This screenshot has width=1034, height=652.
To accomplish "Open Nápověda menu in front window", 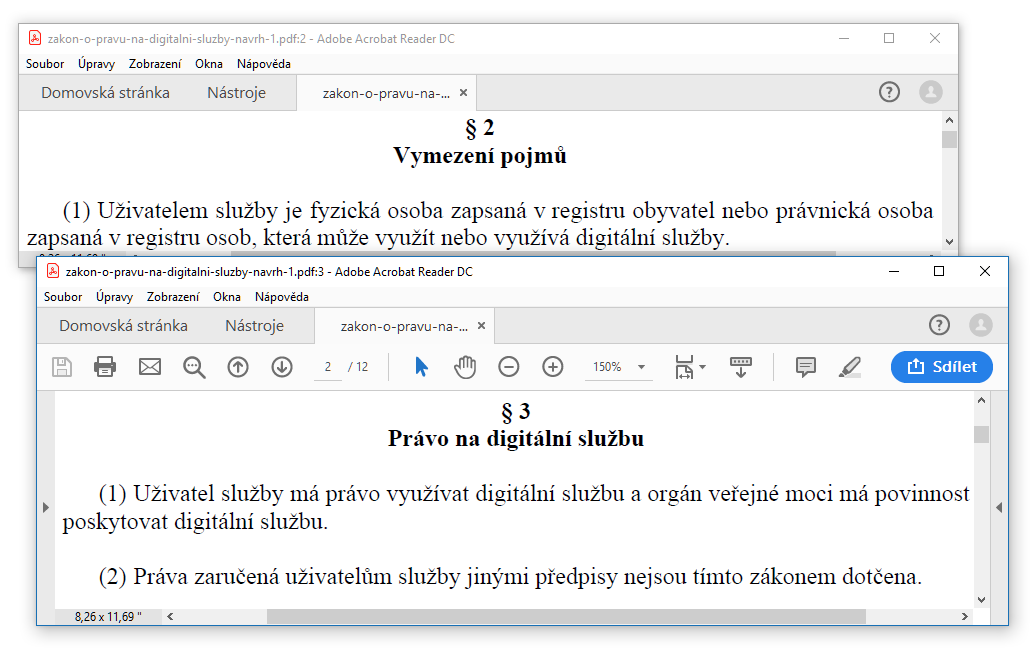I will [x=282, y=297].
